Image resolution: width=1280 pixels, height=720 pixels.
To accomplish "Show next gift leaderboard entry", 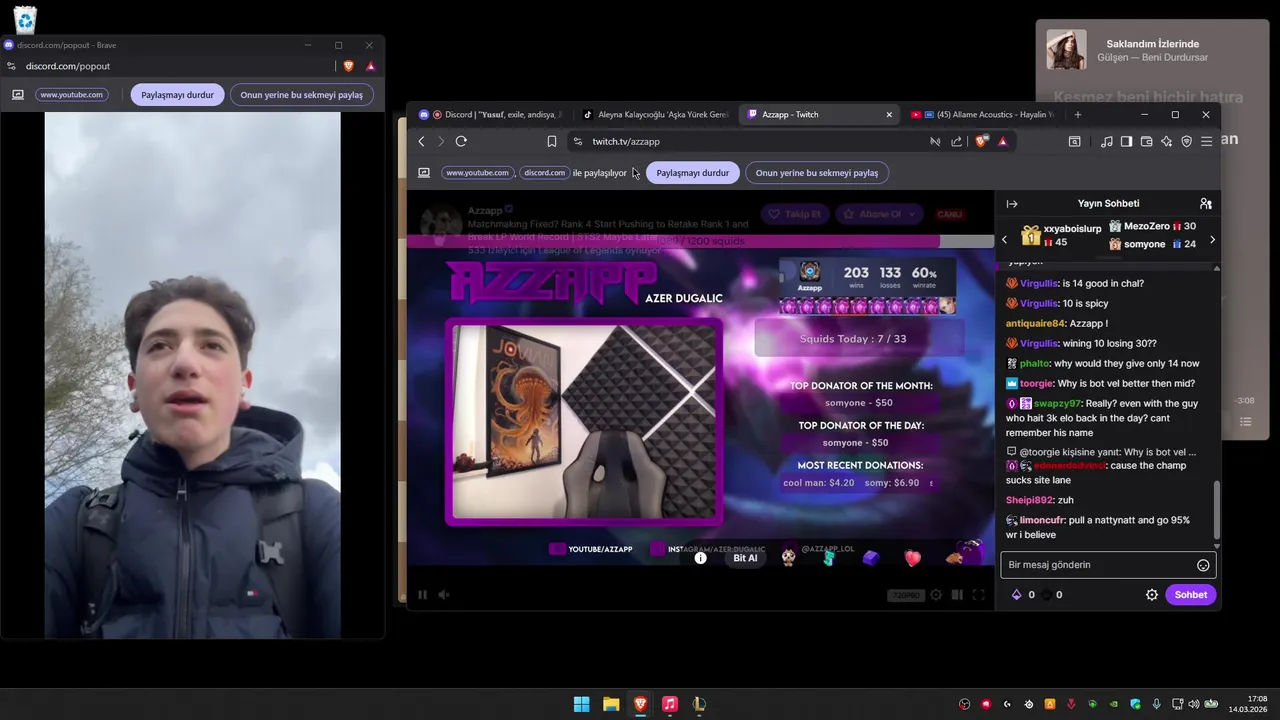I will pos(1212,240).
